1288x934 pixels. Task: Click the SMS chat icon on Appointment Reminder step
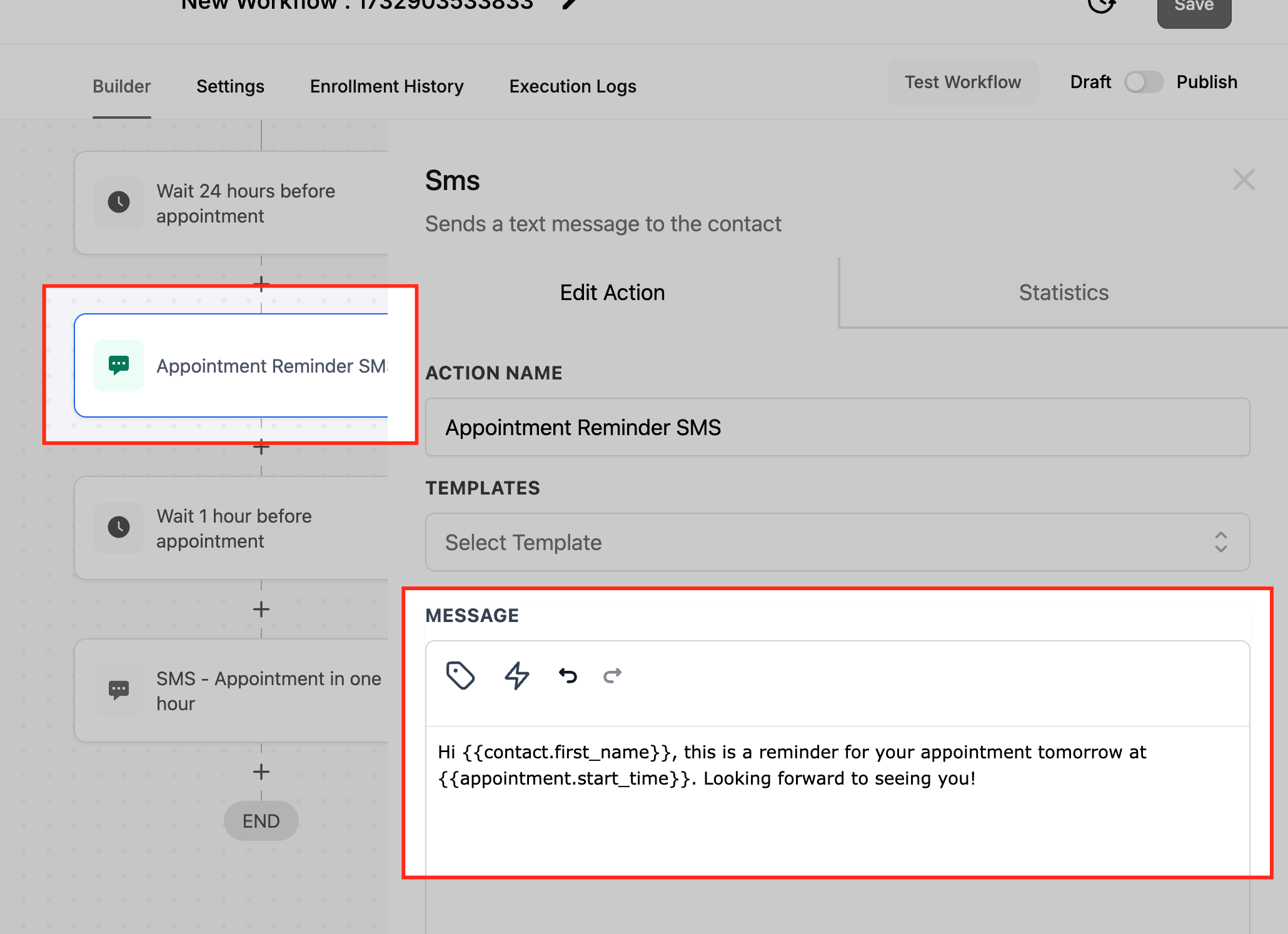[x=119, y=365]
